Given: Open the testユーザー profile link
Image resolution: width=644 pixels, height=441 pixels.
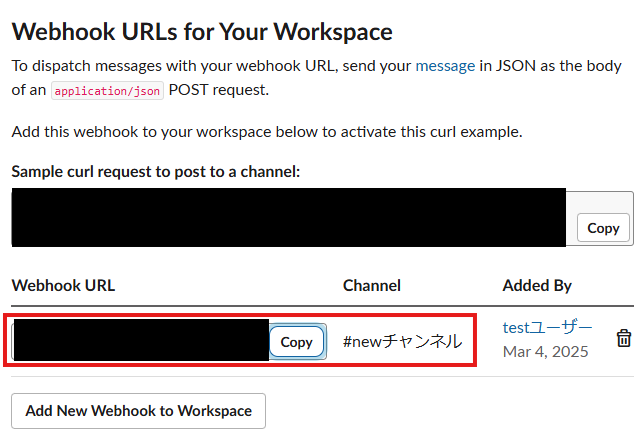Looking at the screenshot, I should (x=547, y=327).
